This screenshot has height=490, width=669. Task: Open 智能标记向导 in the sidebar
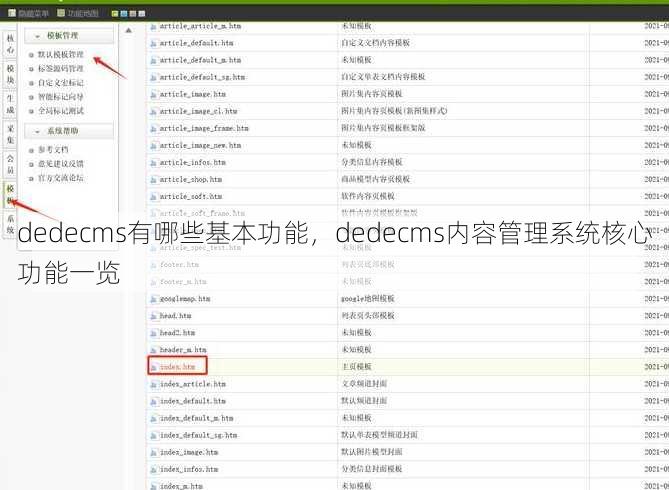[x=61, y=97]
